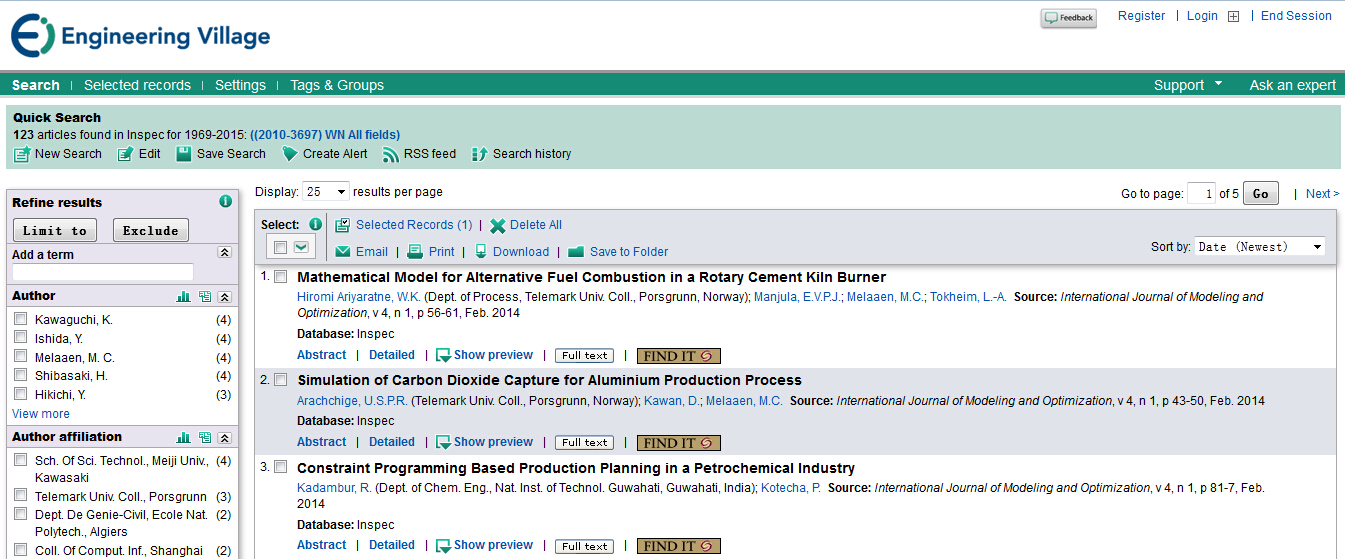Open select-all dropdown arrow
Viewport: 1345px width, 559px height.
pos(301,247)
